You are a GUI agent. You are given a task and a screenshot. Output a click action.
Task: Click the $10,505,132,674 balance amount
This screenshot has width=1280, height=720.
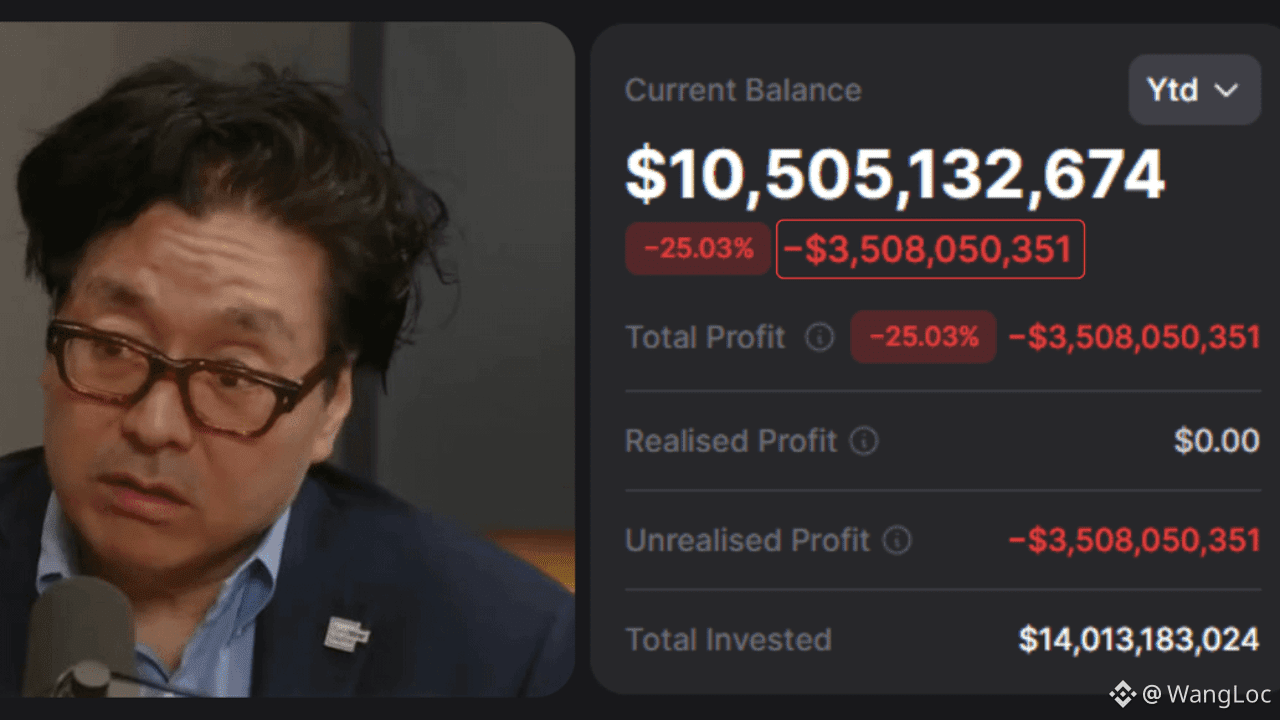pyautogui.click(x=895, y=176)
